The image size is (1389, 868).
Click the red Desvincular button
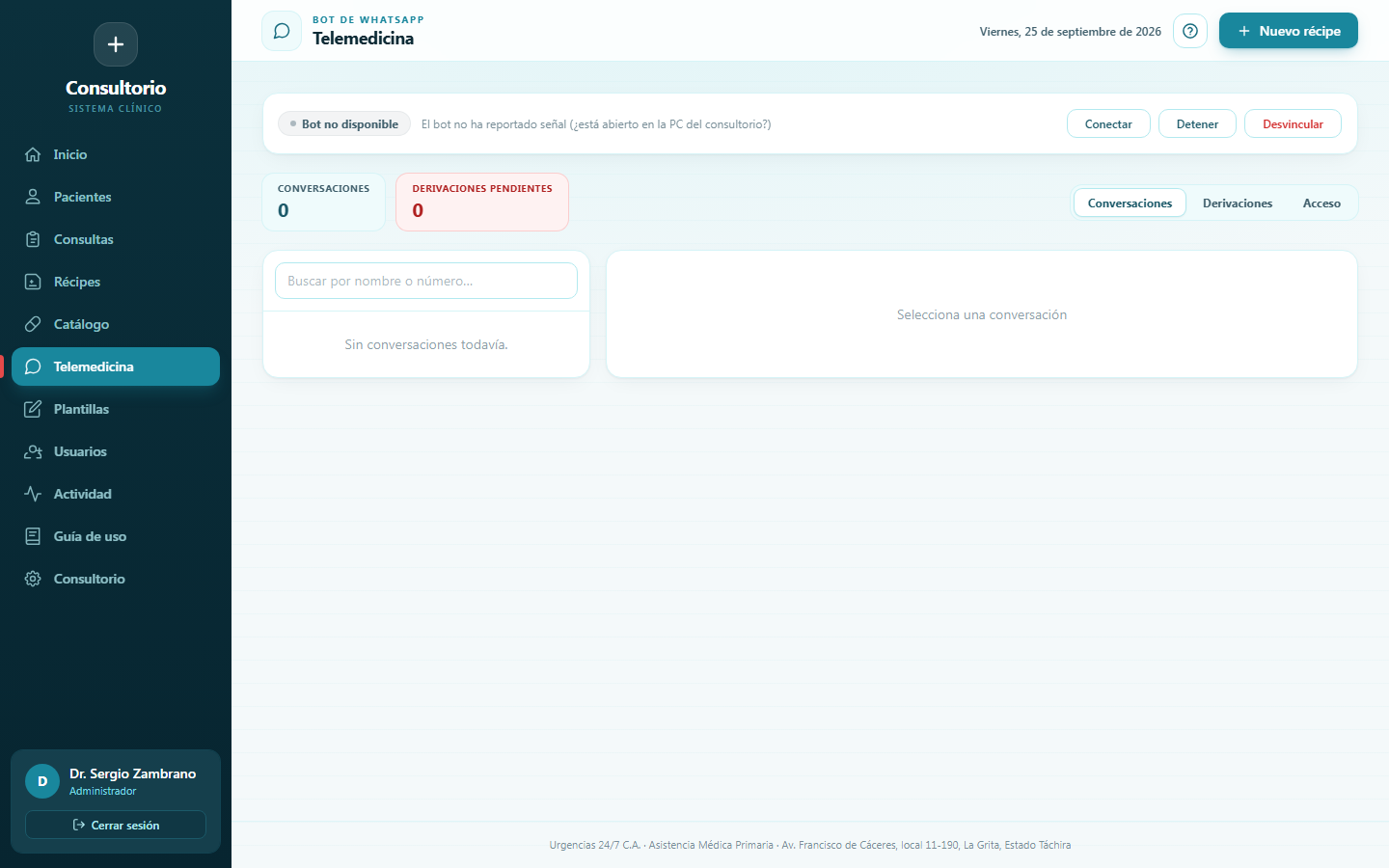click(1293, 123)
